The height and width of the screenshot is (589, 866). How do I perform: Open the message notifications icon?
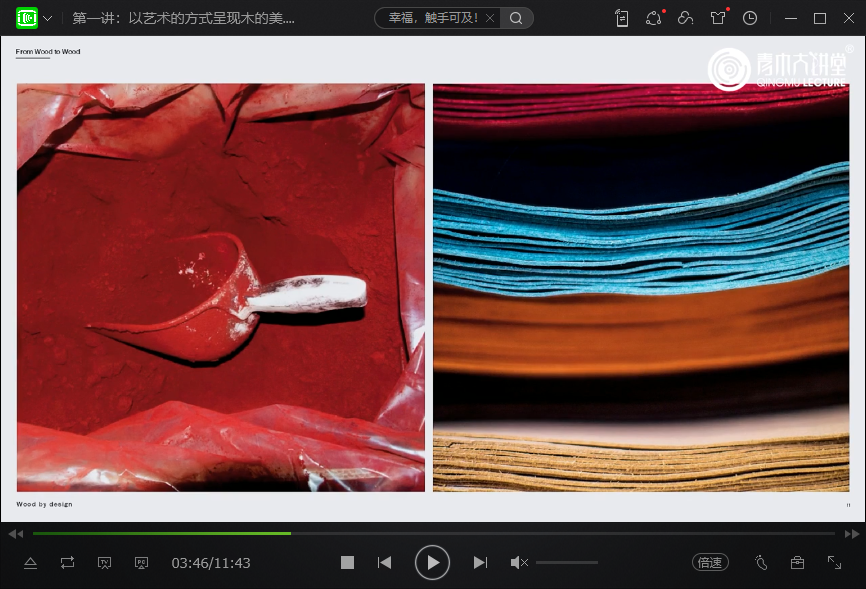pyautogui.click(x=654, y=18)
